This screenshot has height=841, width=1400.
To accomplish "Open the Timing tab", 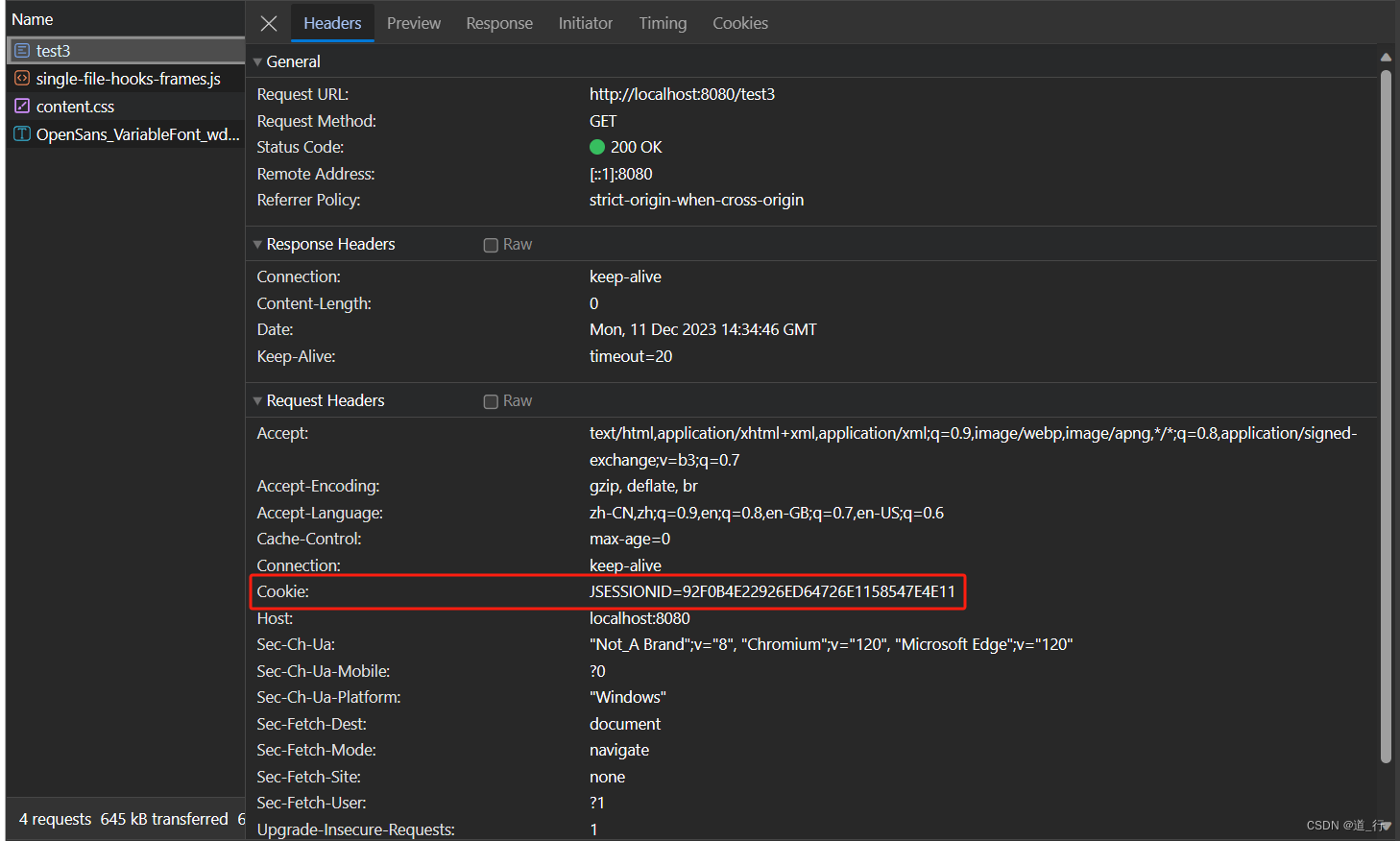I will pos(663,23).
